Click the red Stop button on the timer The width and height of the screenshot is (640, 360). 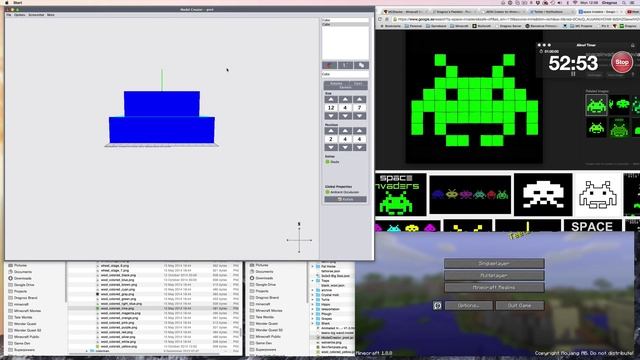[x=622, y=62]
